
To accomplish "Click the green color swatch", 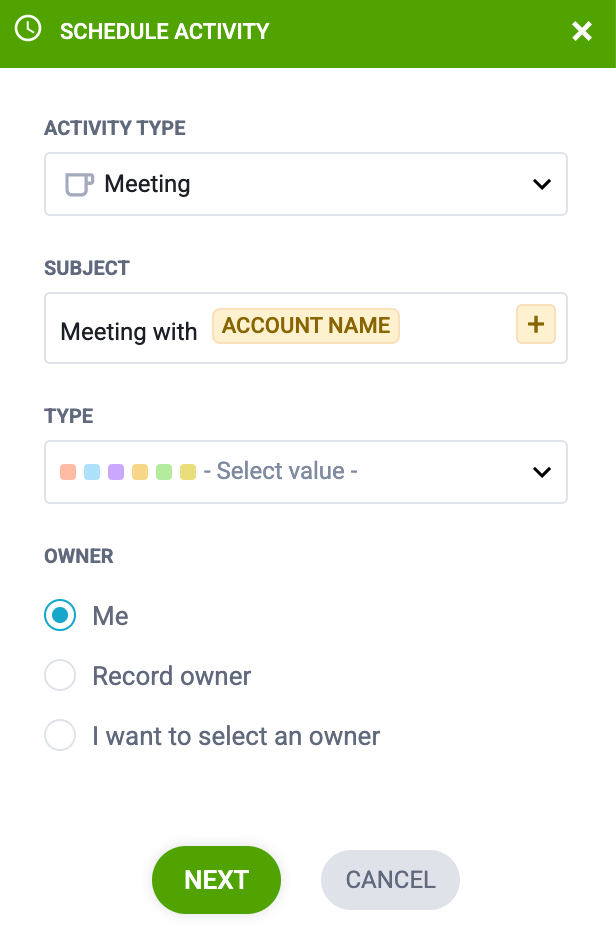I will click(164, 472).
